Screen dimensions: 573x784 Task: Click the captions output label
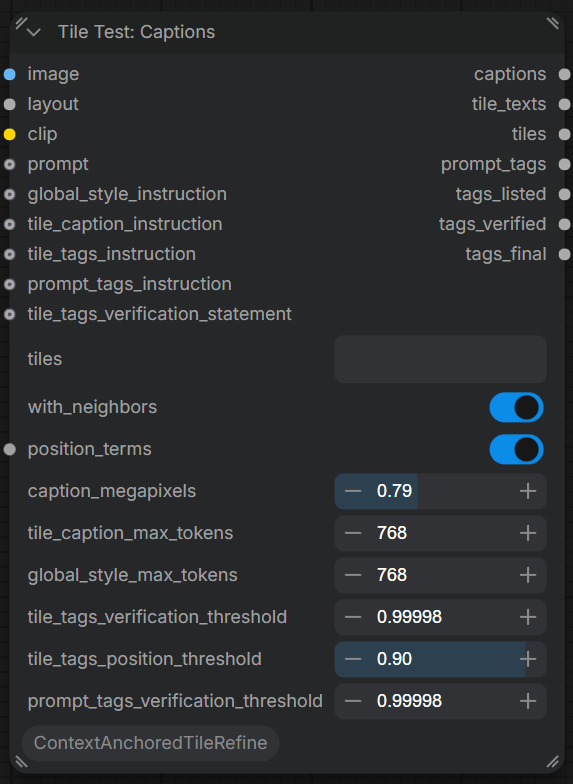(510, 74)
